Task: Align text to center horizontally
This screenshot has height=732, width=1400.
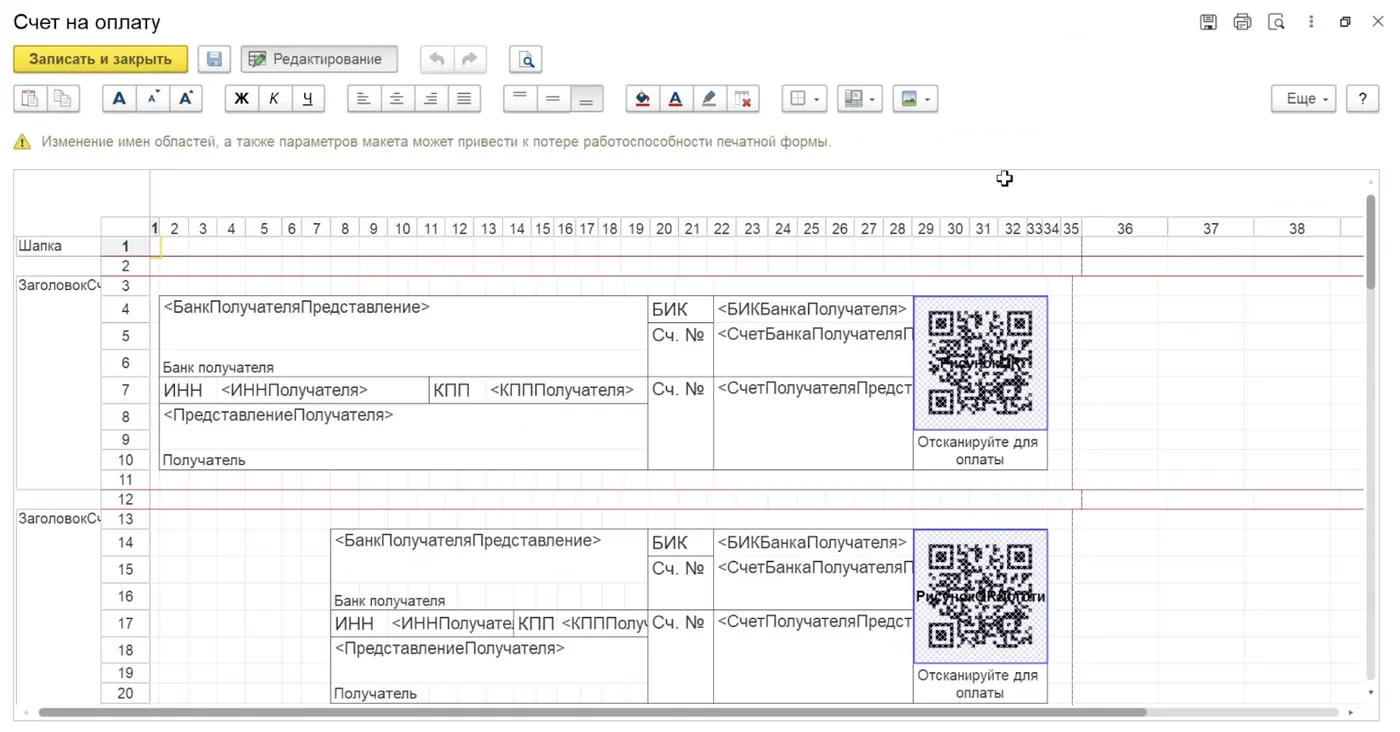Action: click(397, 99)
